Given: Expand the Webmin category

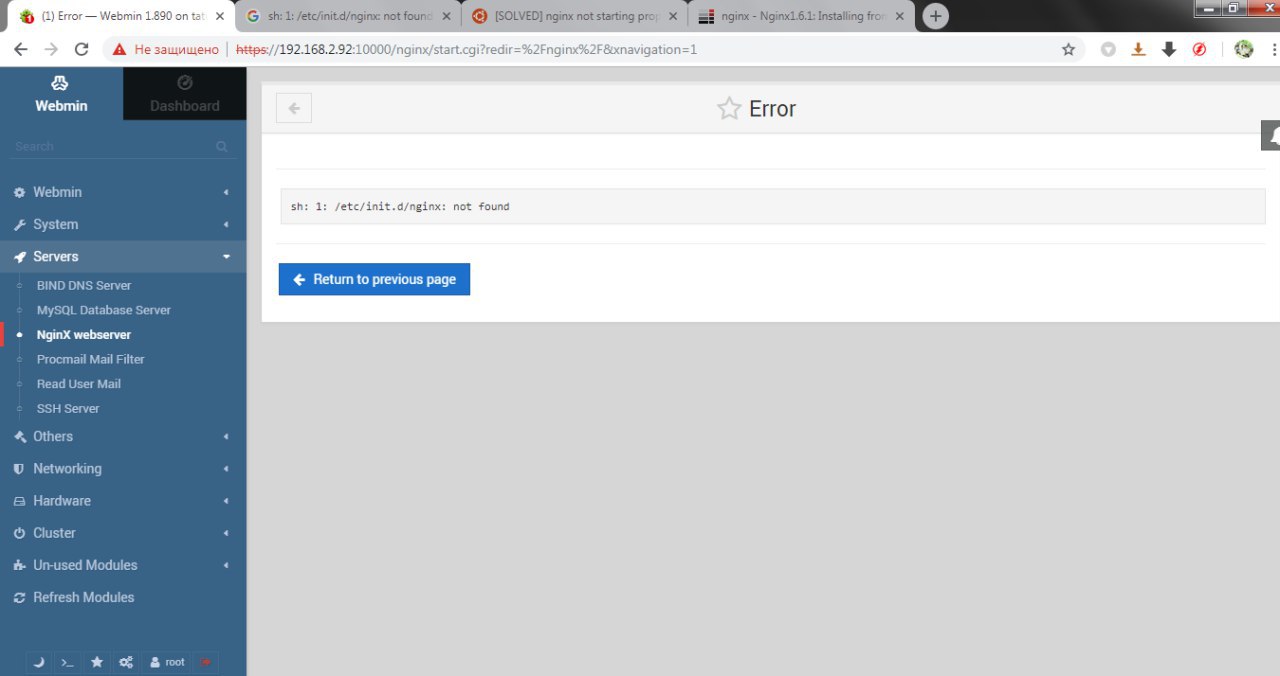Looking at the screenshot, I should click(123, 192).
